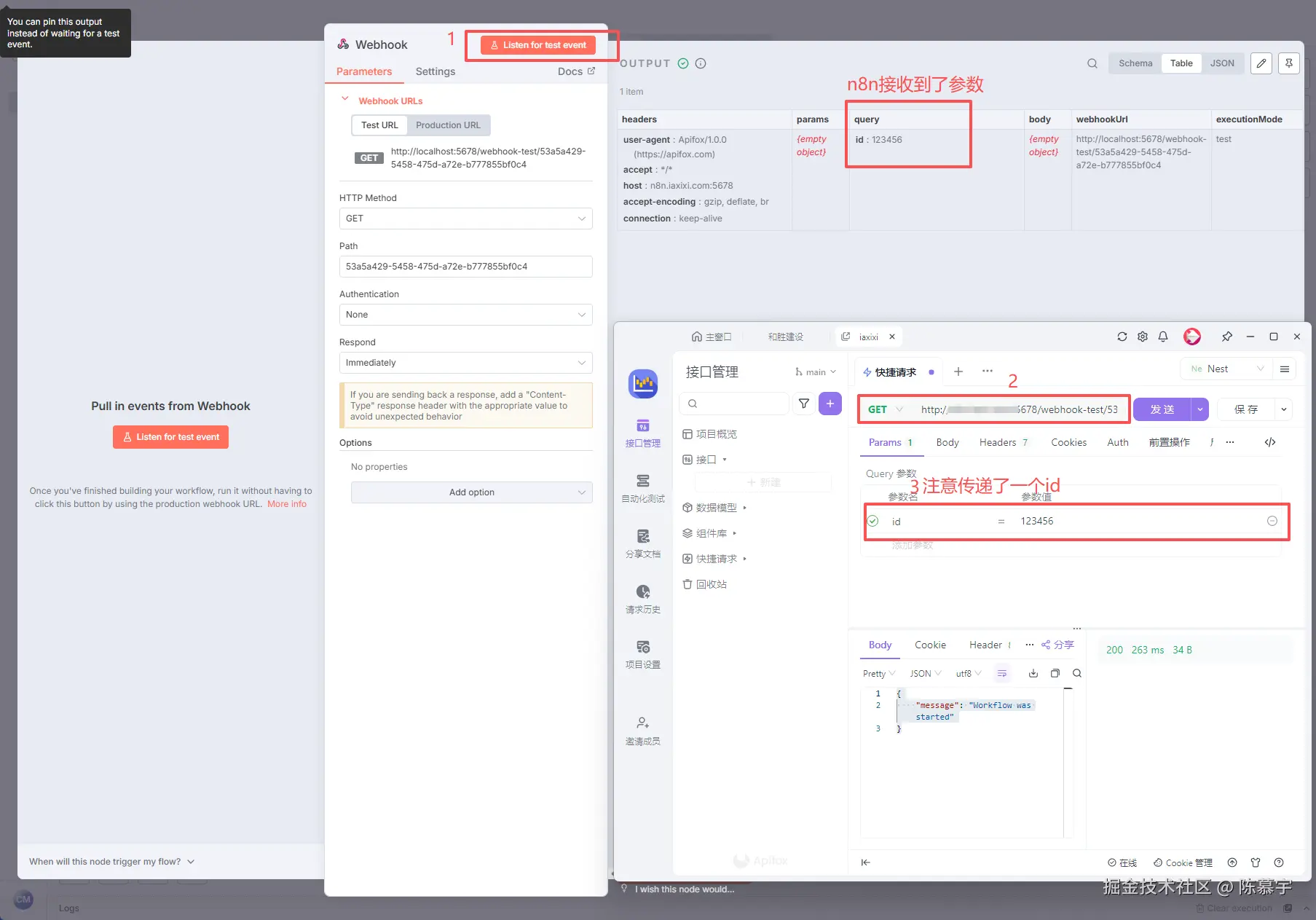Screen dimensions: 1316x920
Task: Open the n8n Docs link
Action: [x=576, y=71]
